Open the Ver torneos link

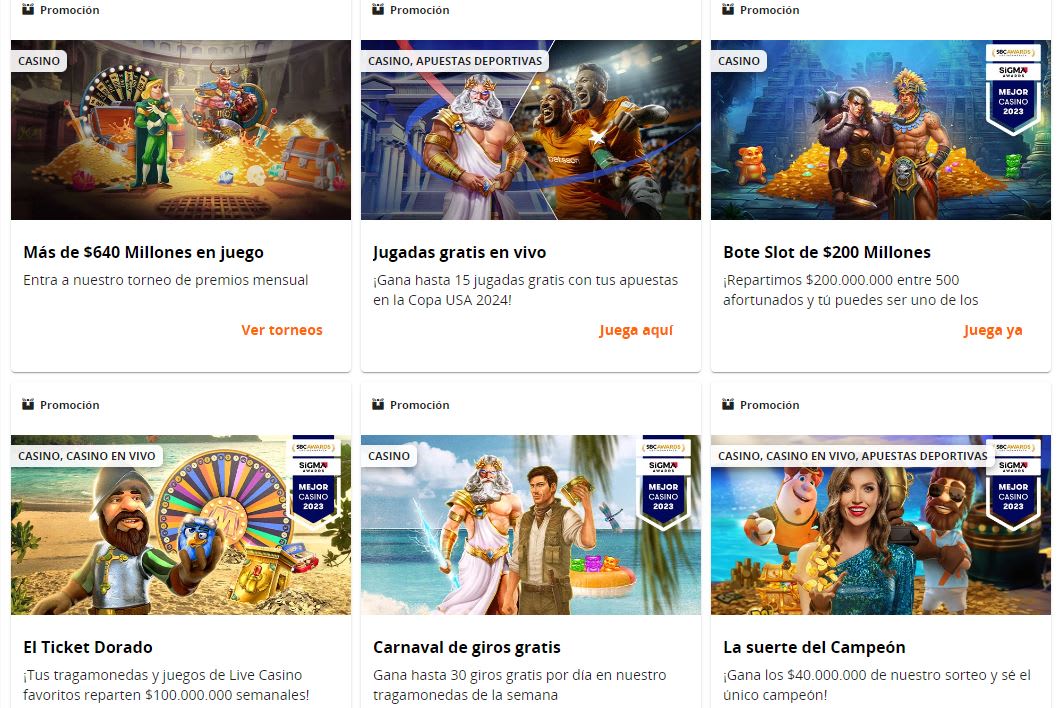(282, 330)
